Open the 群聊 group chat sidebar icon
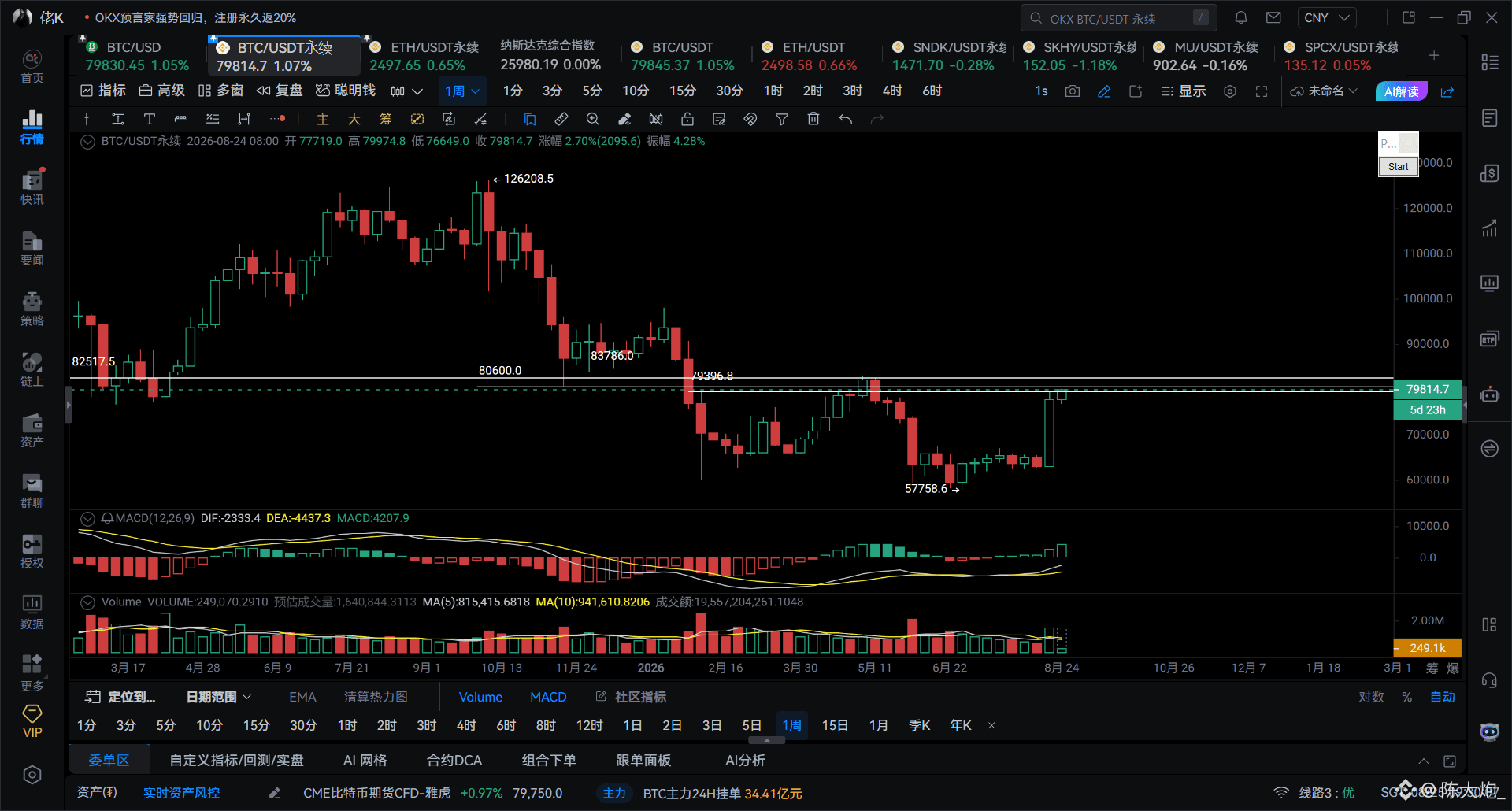Screen dimensions: 1512x811 pyautogui.click(x=31, y=491)
